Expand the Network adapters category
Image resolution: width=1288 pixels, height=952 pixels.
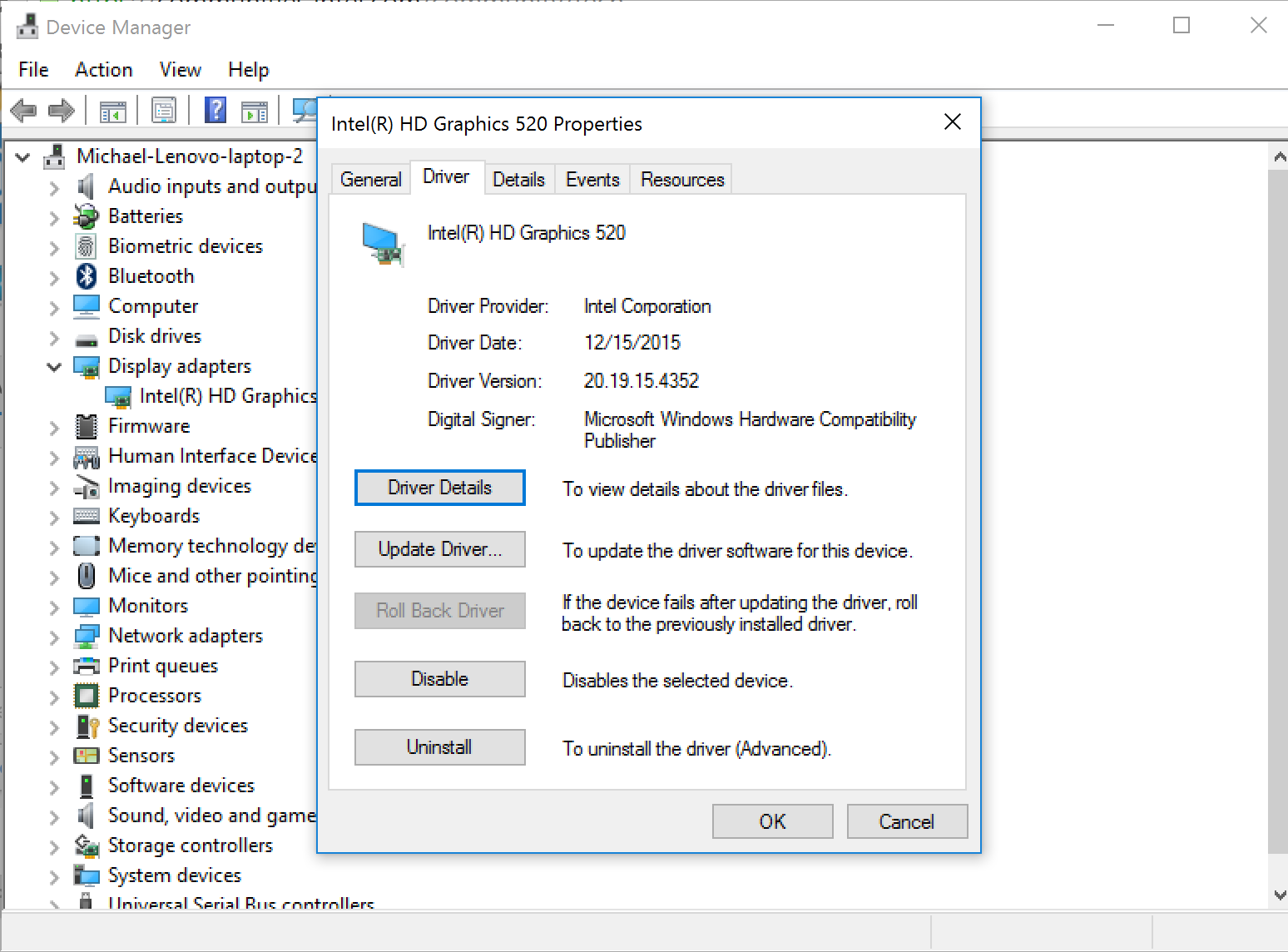click(x=54, y=637)
